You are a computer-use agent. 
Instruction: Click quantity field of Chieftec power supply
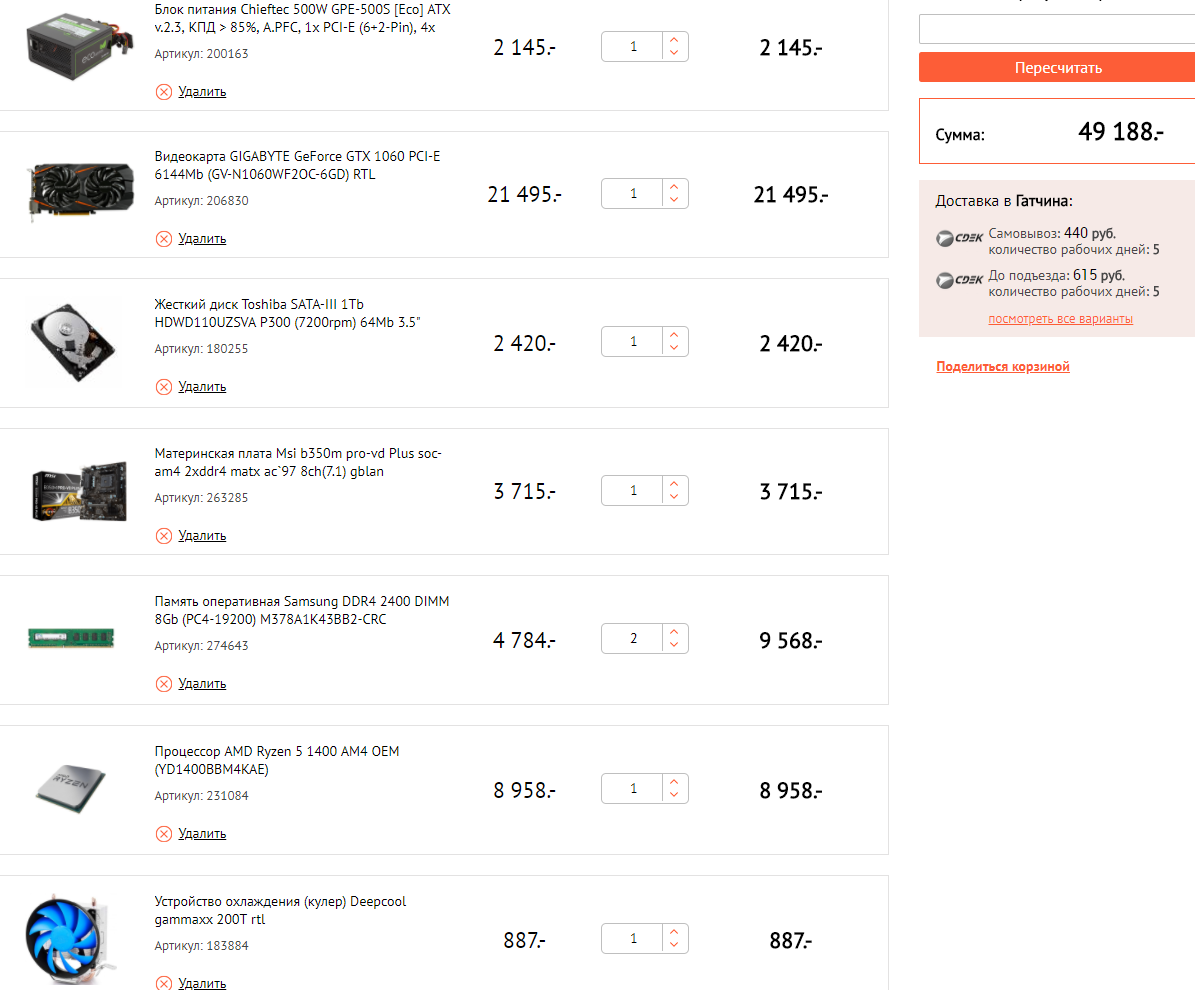[633, 47]
